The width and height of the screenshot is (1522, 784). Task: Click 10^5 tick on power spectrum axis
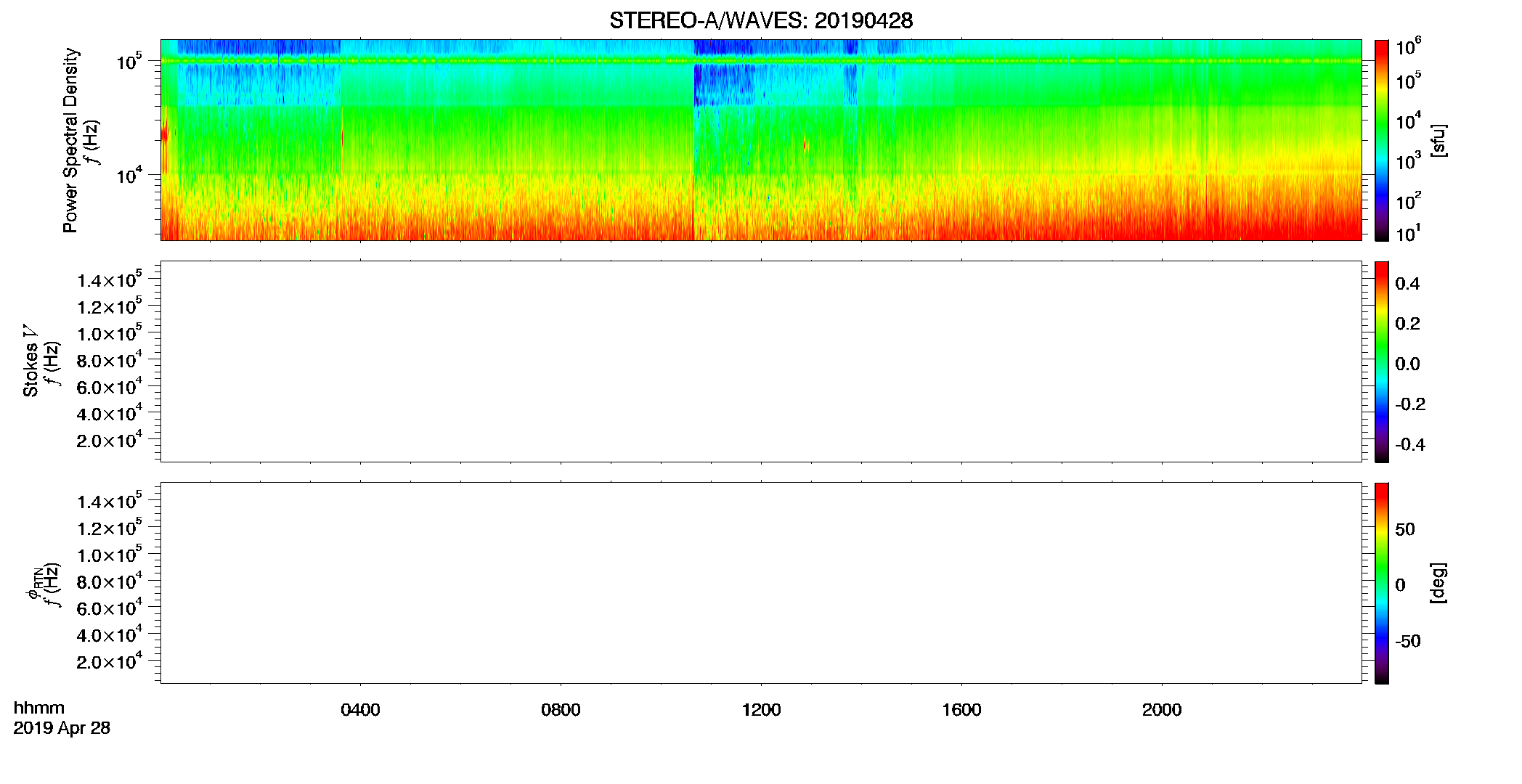129,61
